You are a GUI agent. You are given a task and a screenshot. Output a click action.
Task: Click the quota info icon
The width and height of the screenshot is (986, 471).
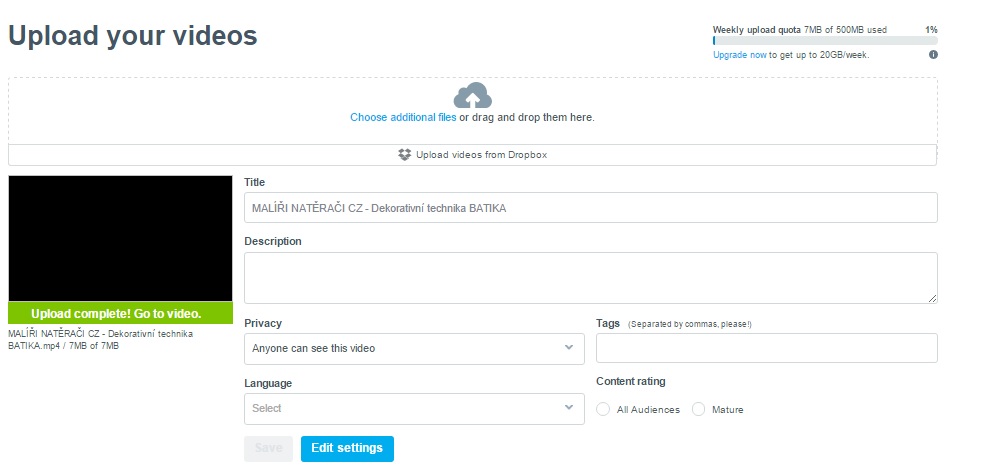[933, 55]
